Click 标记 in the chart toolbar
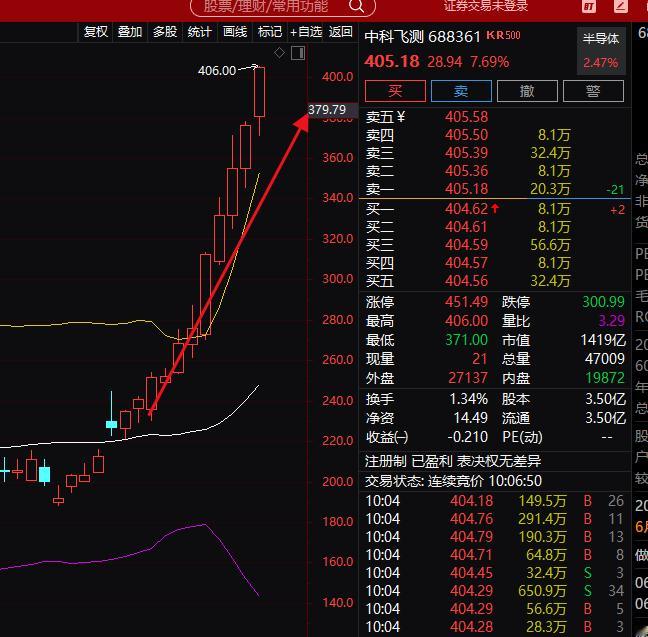The height and width of the screenshot is (637, 648). (270, 32)
